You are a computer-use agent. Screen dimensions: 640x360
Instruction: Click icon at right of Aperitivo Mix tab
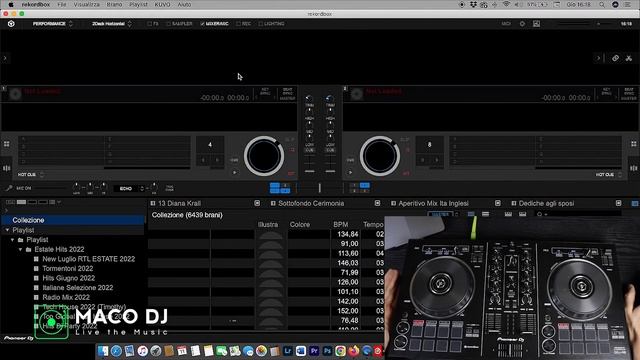coord(498,203)
